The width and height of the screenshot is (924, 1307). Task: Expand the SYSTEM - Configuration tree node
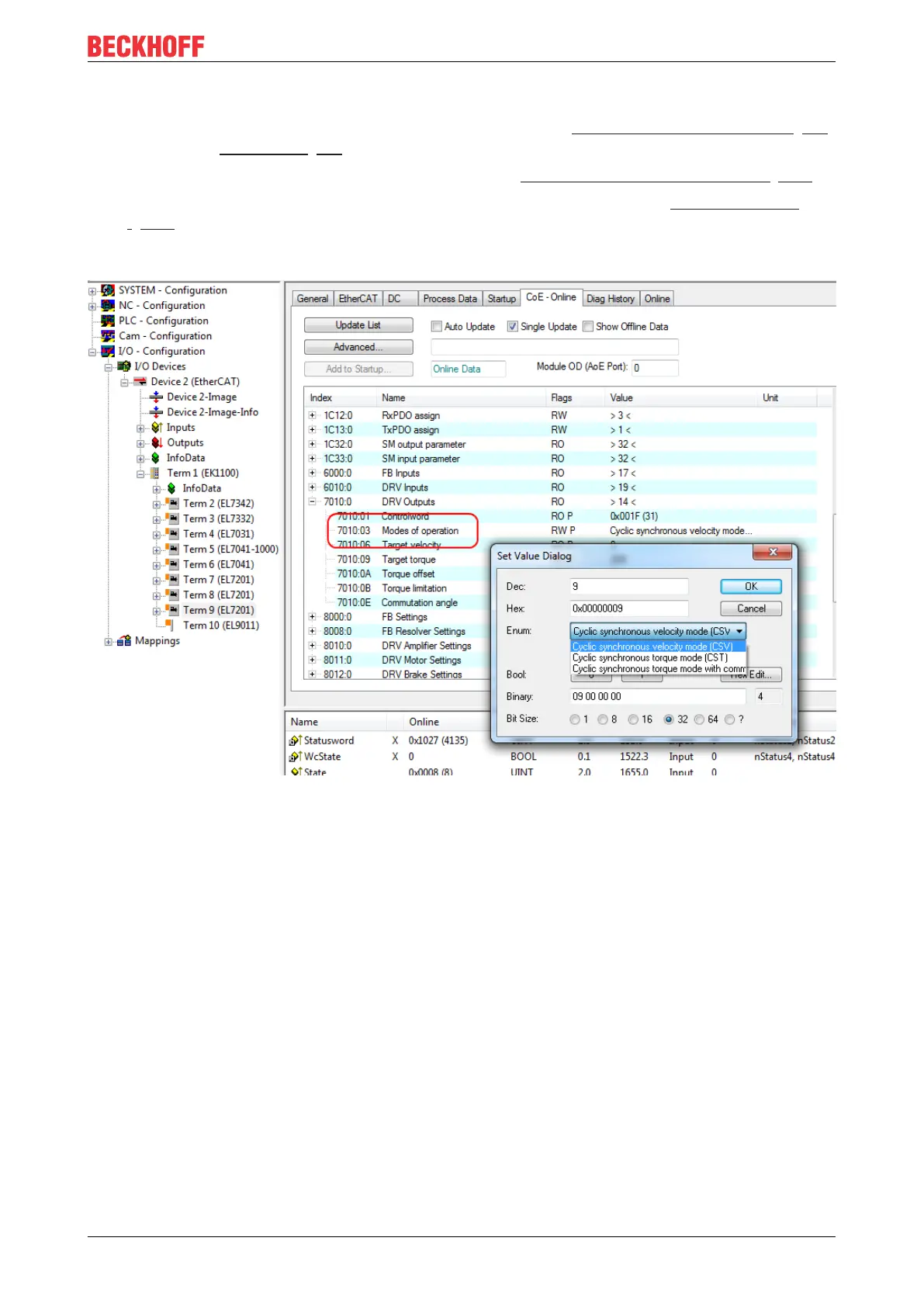pos(92,291)
